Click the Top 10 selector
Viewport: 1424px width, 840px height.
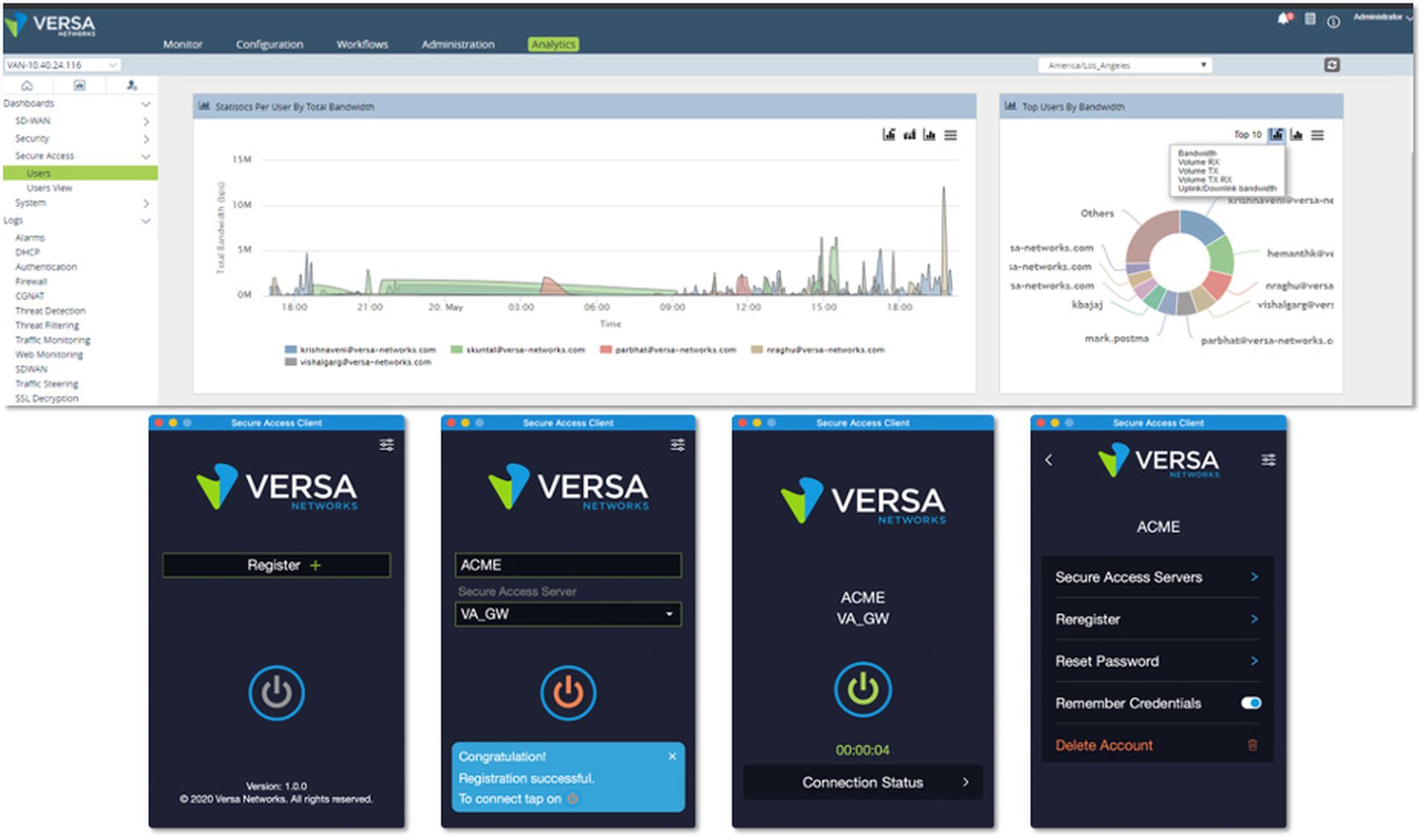pyautogui.click(x=1247, y=135)
